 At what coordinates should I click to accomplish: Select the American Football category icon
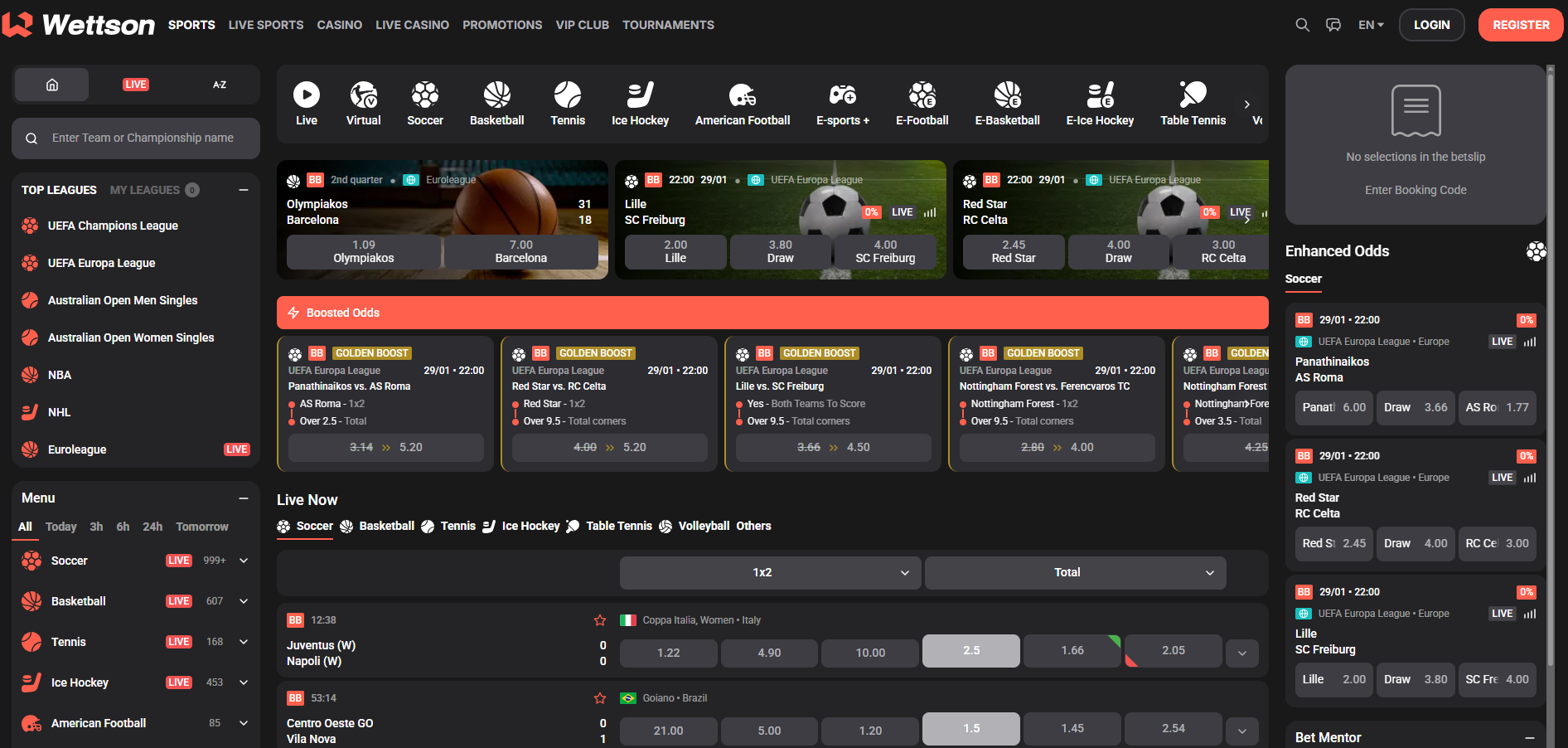coord(743,101)
